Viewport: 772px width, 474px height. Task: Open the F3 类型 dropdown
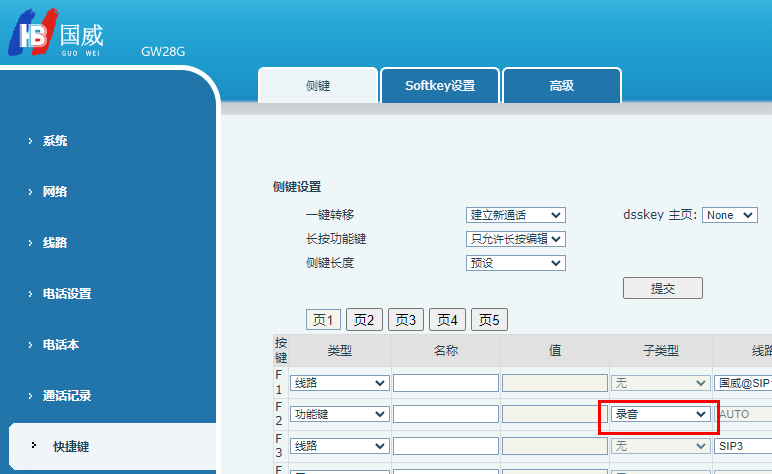click(x=339, y=446)
